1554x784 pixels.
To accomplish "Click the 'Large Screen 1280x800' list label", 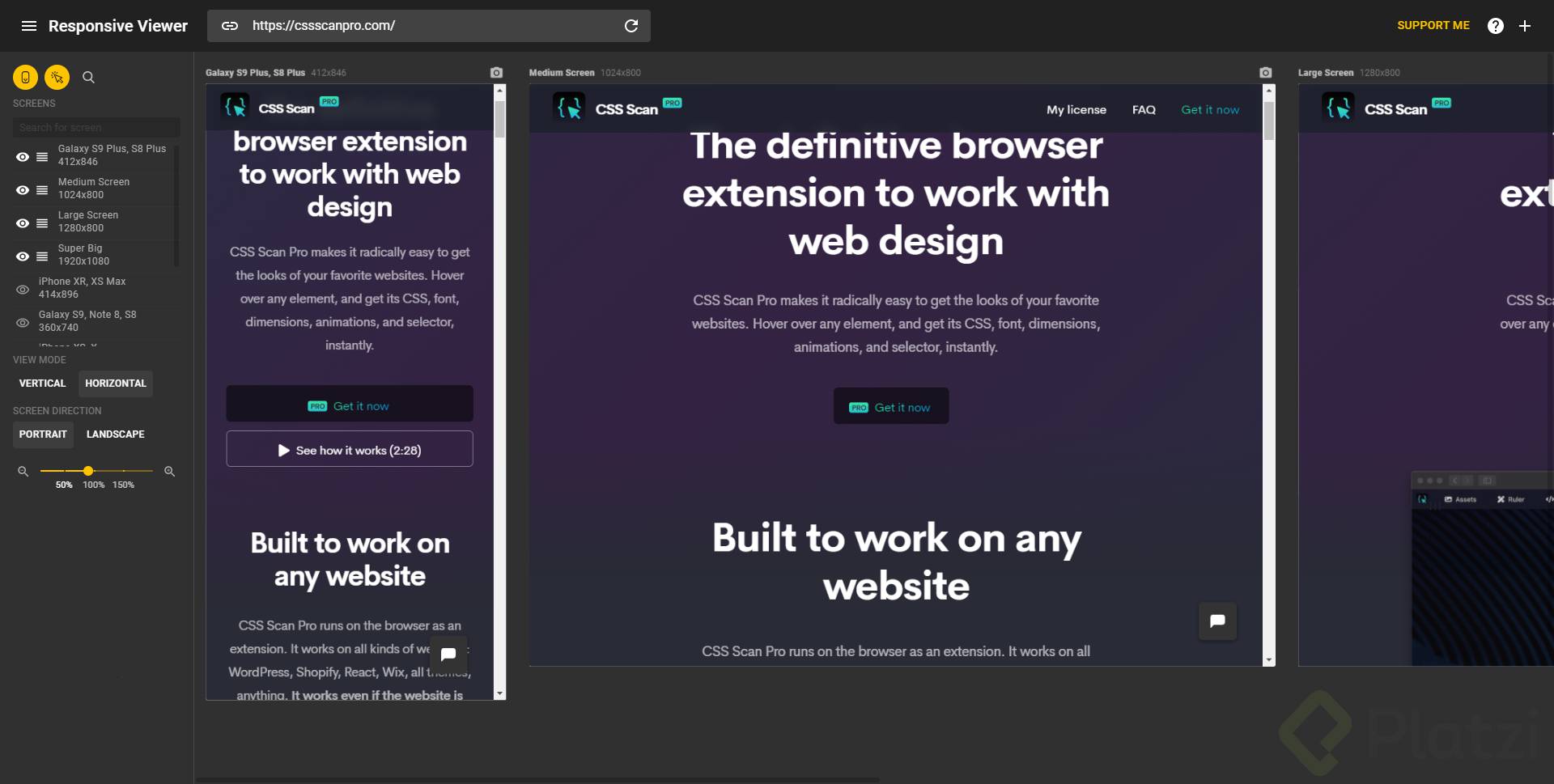I will click(88, 222).
